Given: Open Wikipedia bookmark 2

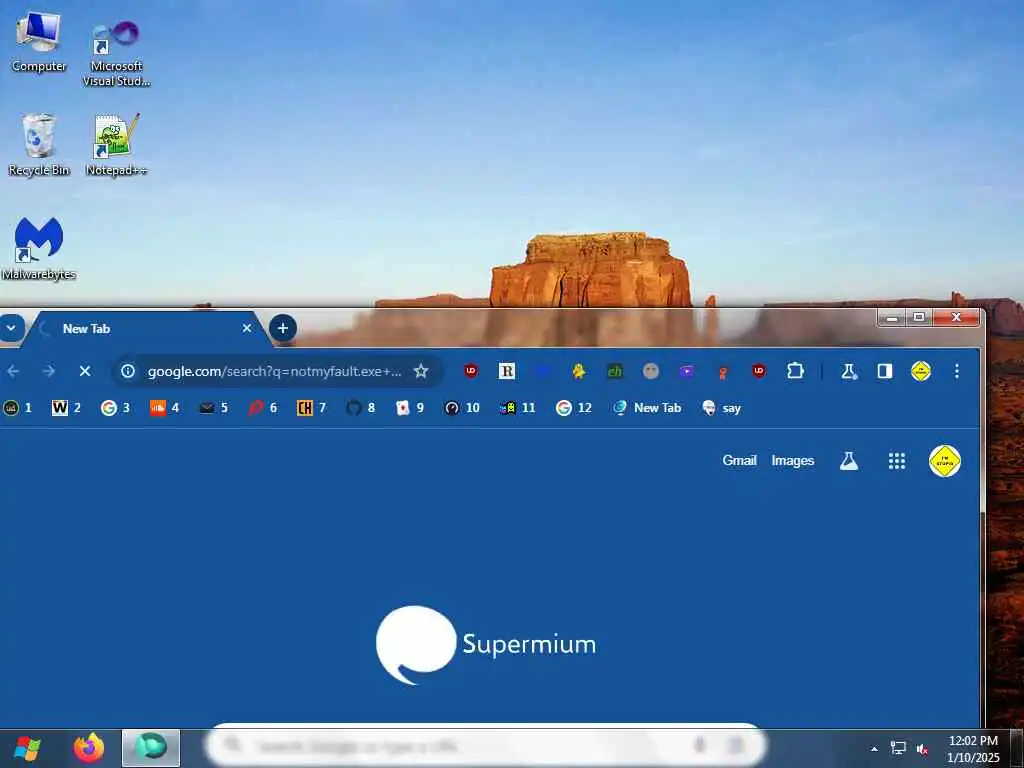Looking at the screenshot, I should 67,408.
